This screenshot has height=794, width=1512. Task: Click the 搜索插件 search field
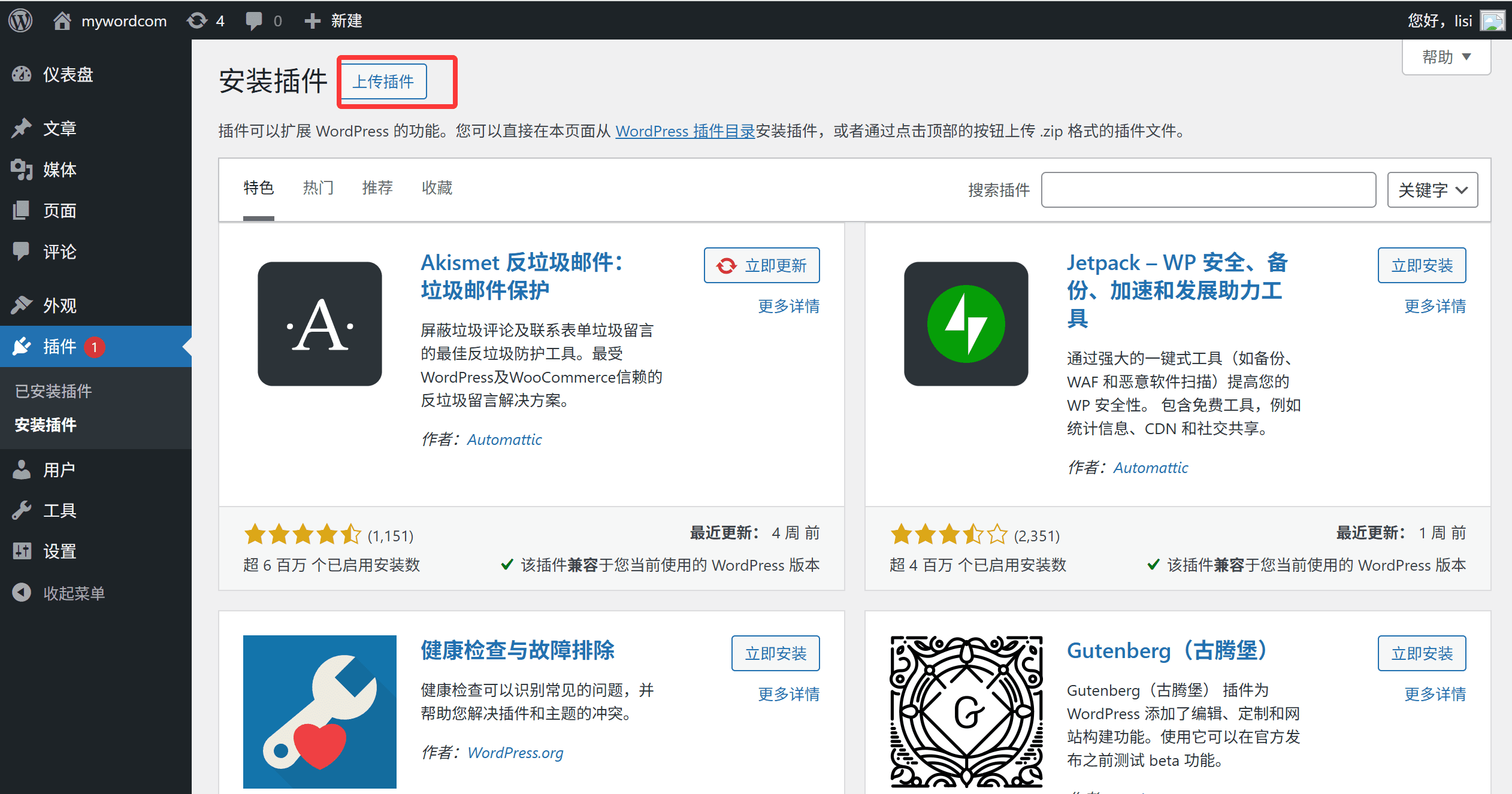[x=1208, y=190]
